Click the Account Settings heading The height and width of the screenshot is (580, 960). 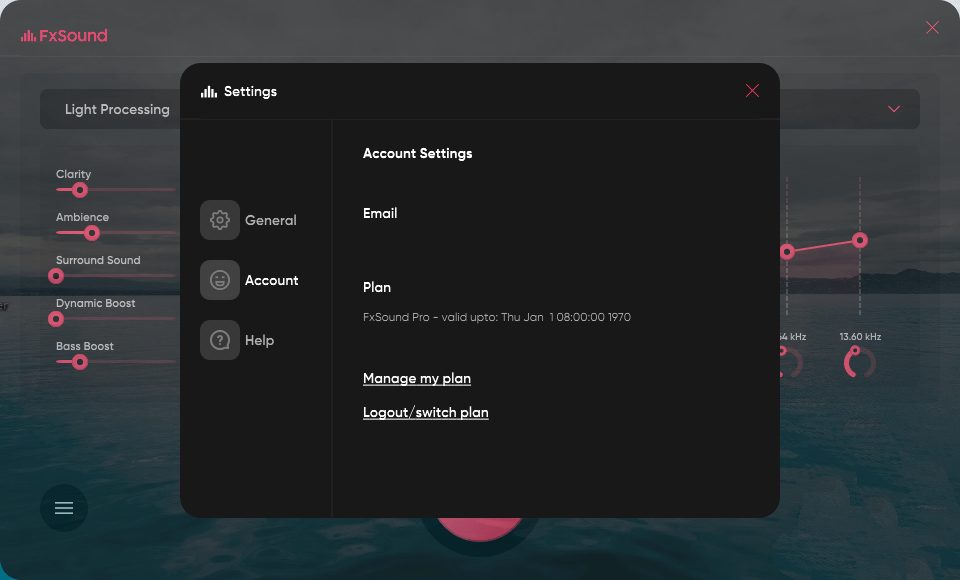click(418, 153)
